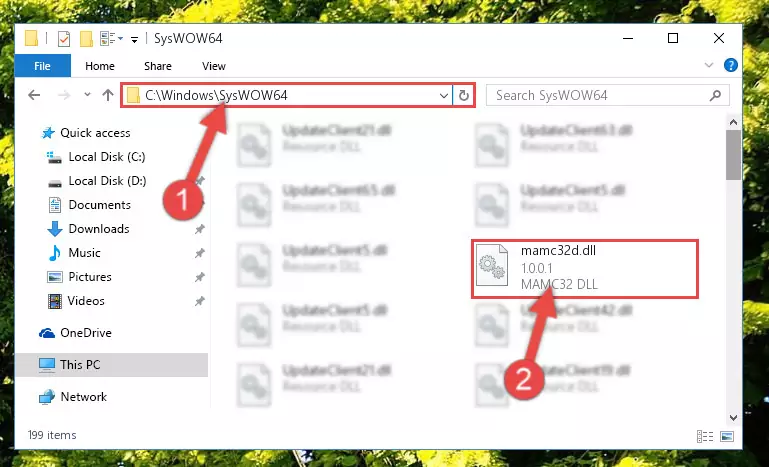The height and width of the screenshot is (467, 769).
Task: Click the New folder icon in quick access toolbar
Action: click(86, 38)
